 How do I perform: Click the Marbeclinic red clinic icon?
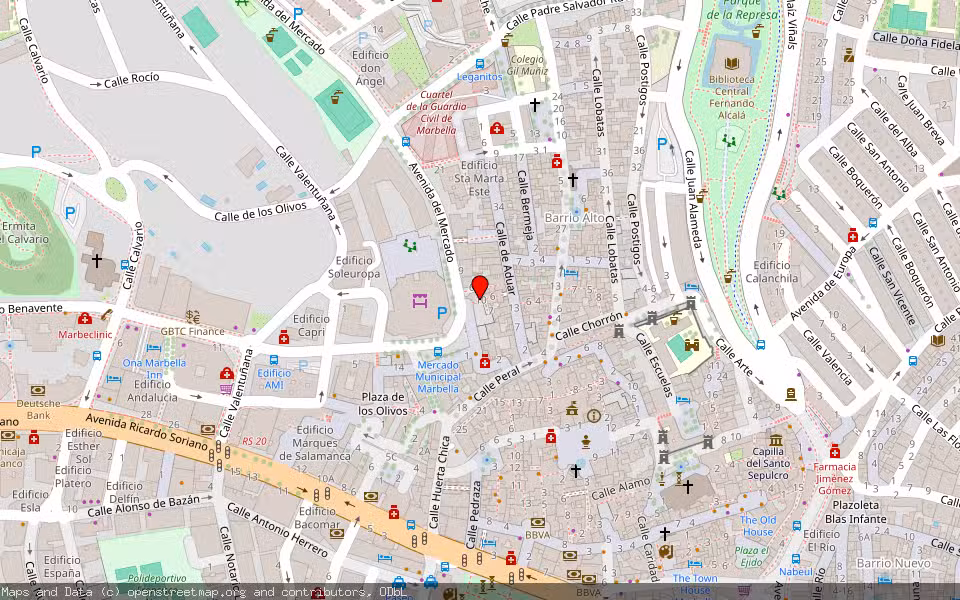click(x=85, y=318)
